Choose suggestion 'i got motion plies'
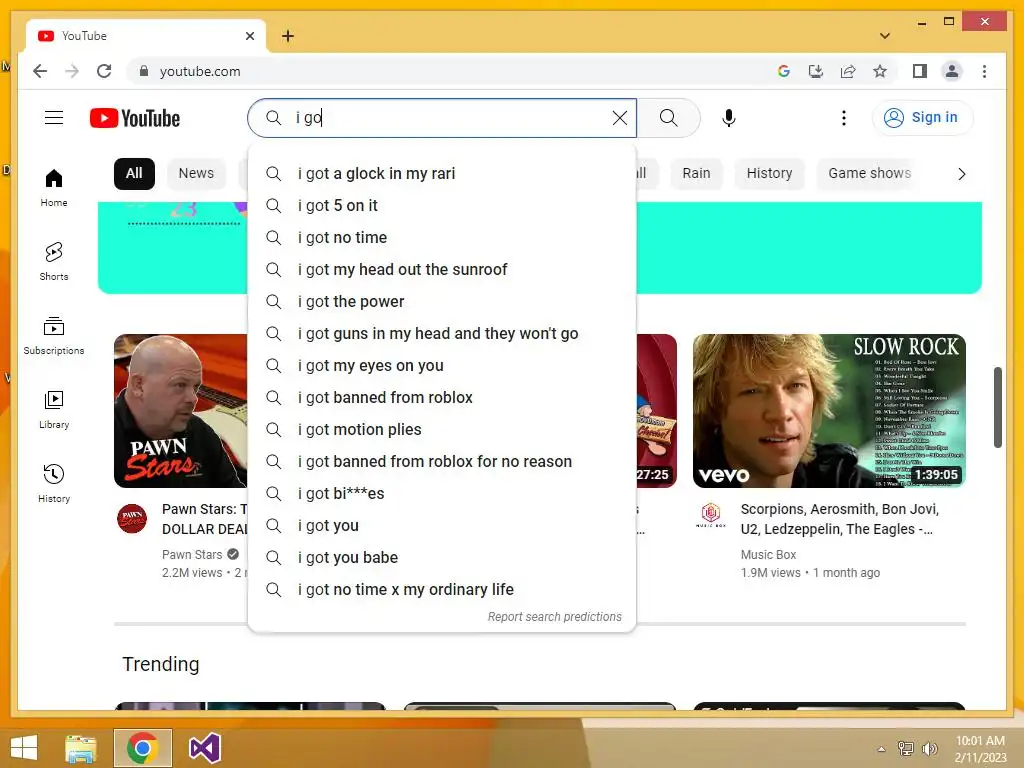 [442, 430]
